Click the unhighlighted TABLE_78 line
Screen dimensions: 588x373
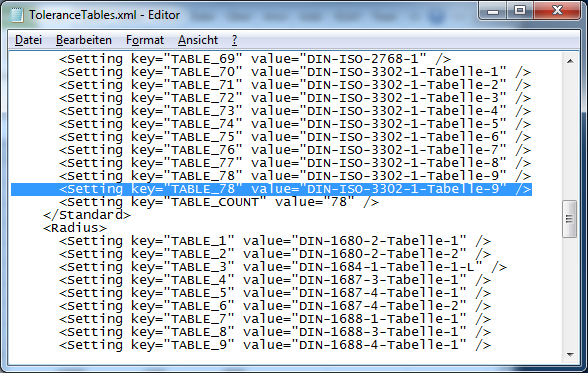[295, 176]
